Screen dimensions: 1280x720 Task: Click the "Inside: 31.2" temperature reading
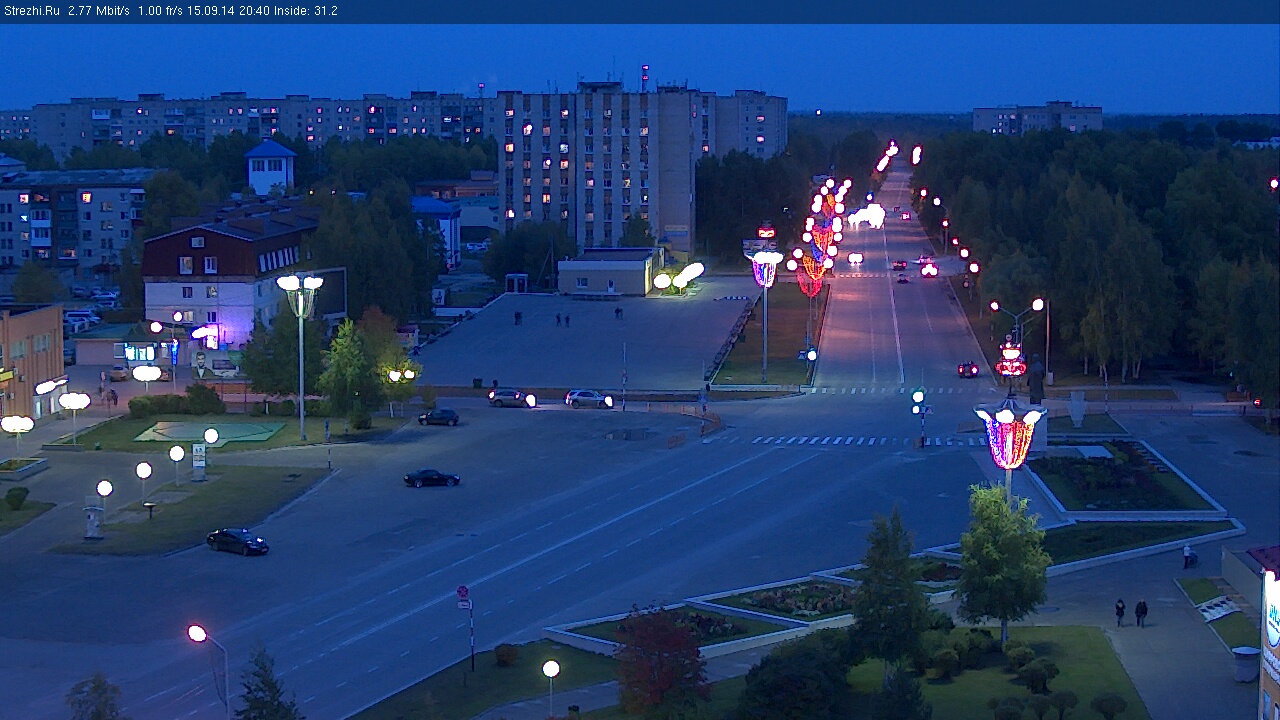(306, 11)
